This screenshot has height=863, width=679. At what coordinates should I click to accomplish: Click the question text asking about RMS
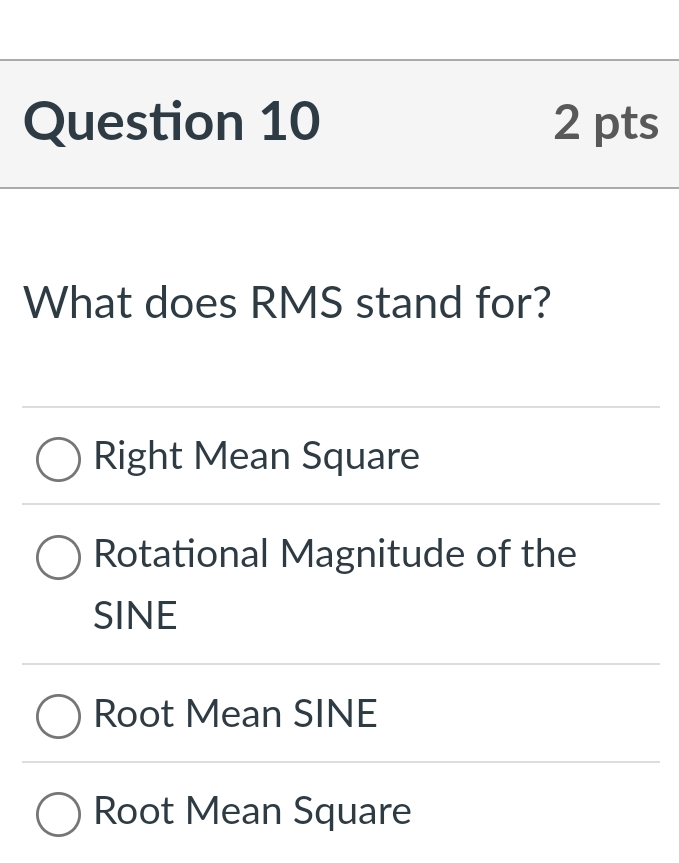click(287, 303)
